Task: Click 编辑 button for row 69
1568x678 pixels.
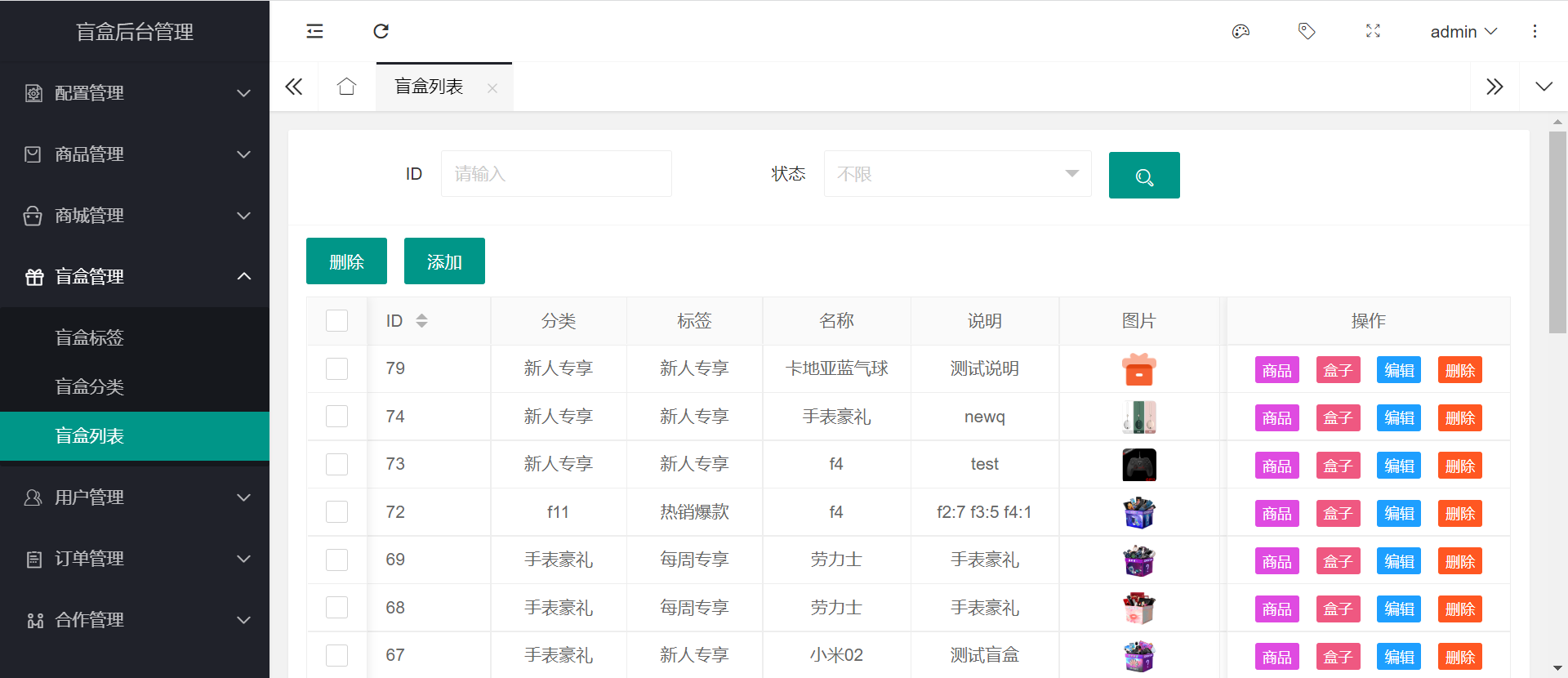Action: [x=1399, y=561]
